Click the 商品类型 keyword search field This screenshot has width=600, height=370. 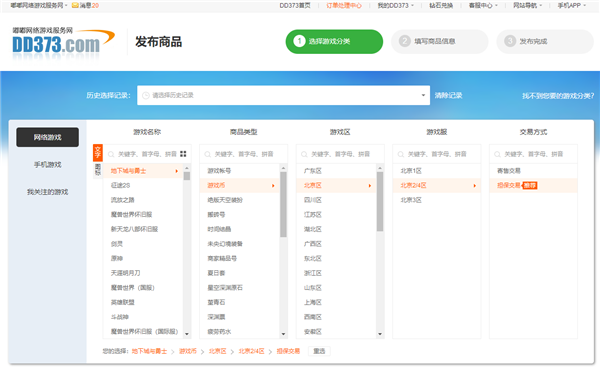pos(244,154)
